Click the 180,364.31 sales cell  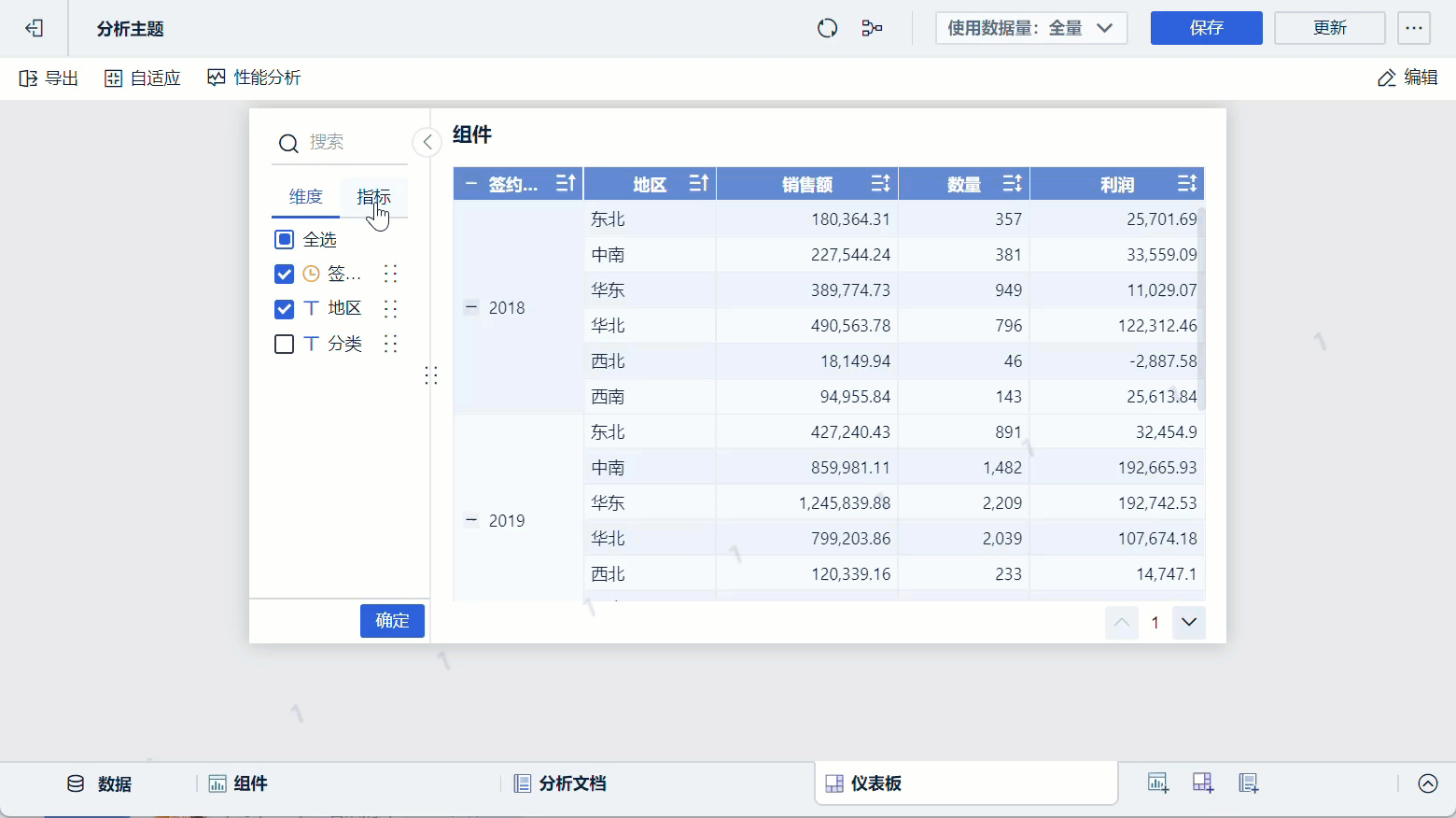tap(807, 219)
